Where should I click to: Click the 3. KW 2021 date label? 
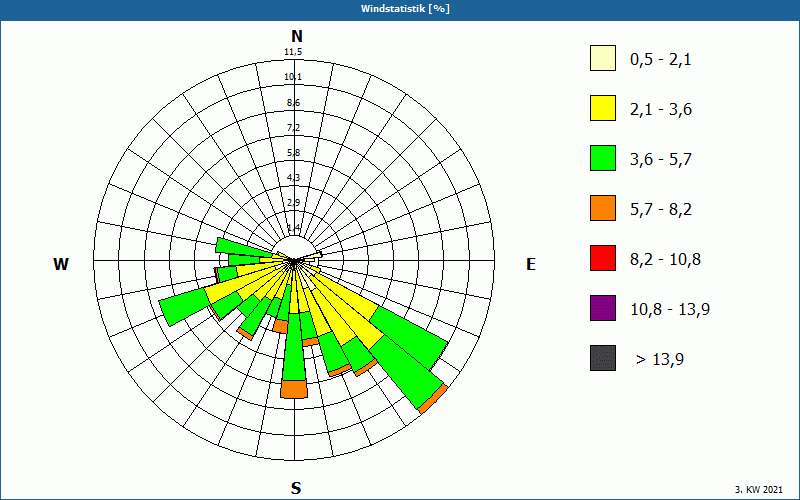(759, 490)
